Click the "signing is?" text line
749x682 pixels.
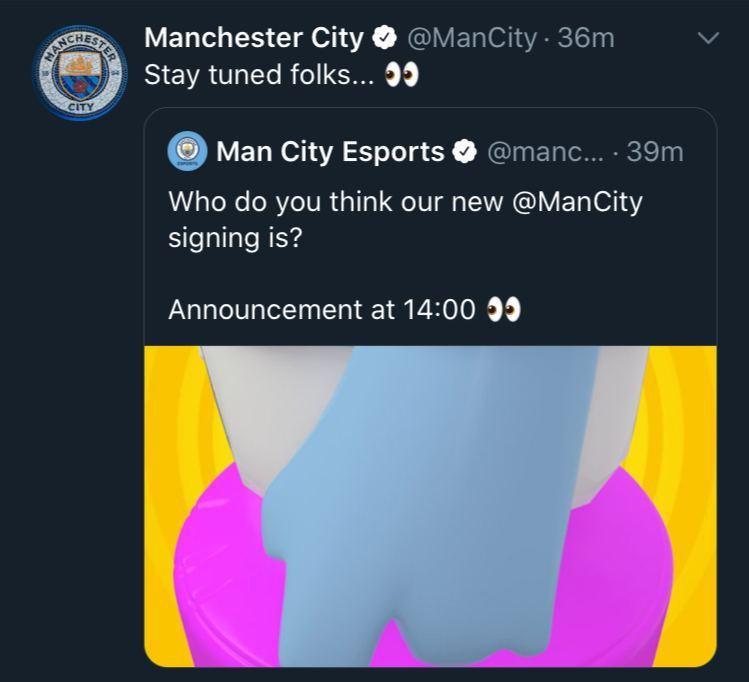coord(235,238)
